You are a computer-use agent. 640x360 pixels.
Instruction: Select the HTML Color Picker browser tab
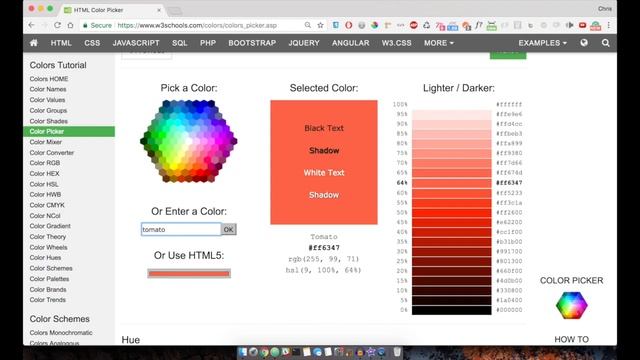tap(111, 10)
